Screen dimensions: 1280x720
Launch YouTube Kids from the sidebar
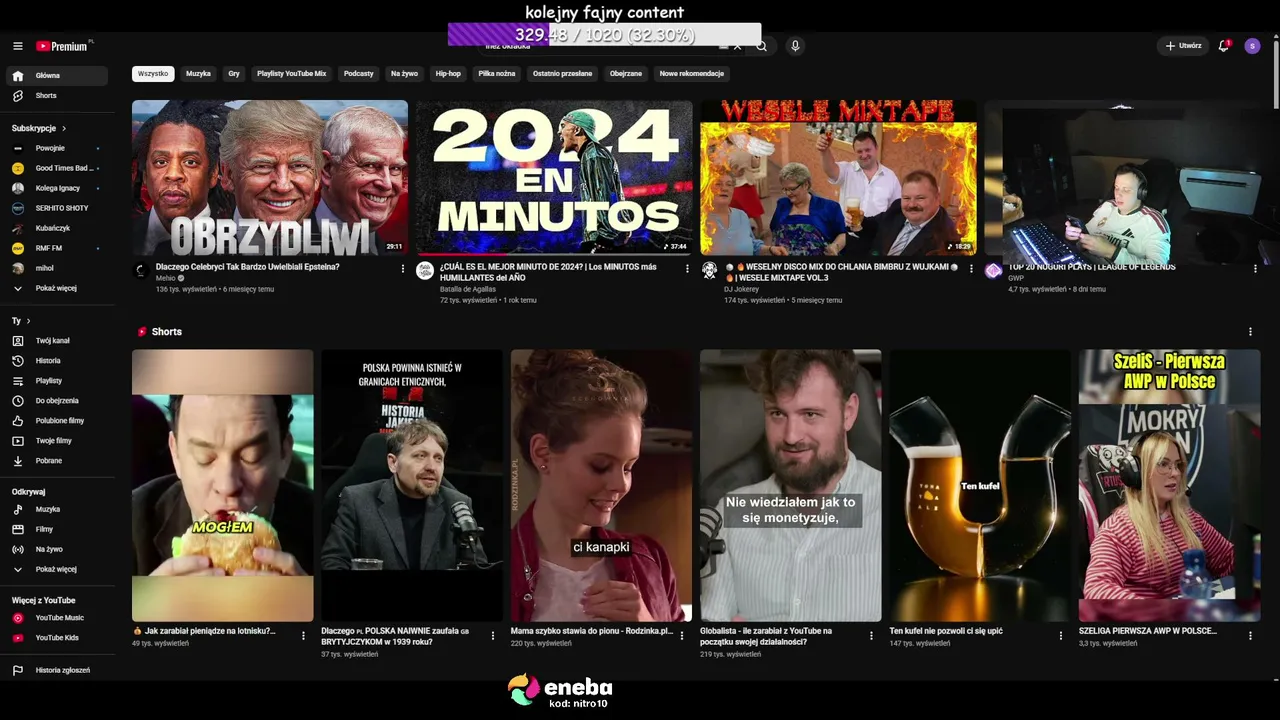pyautogui.click(x=56, y=638)
